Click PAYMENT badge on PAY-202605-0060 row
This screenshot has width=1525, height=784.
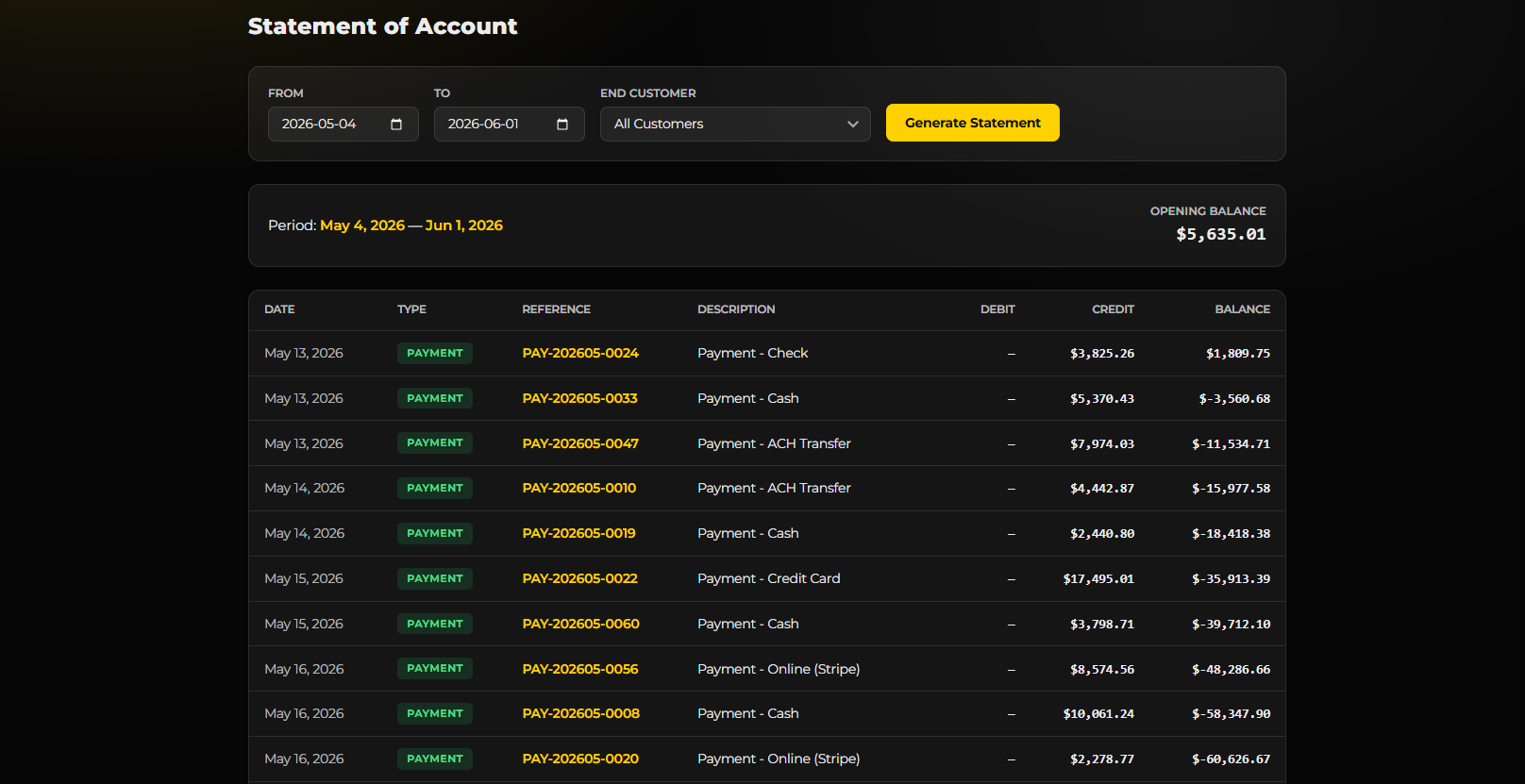(x=435, y=624)
